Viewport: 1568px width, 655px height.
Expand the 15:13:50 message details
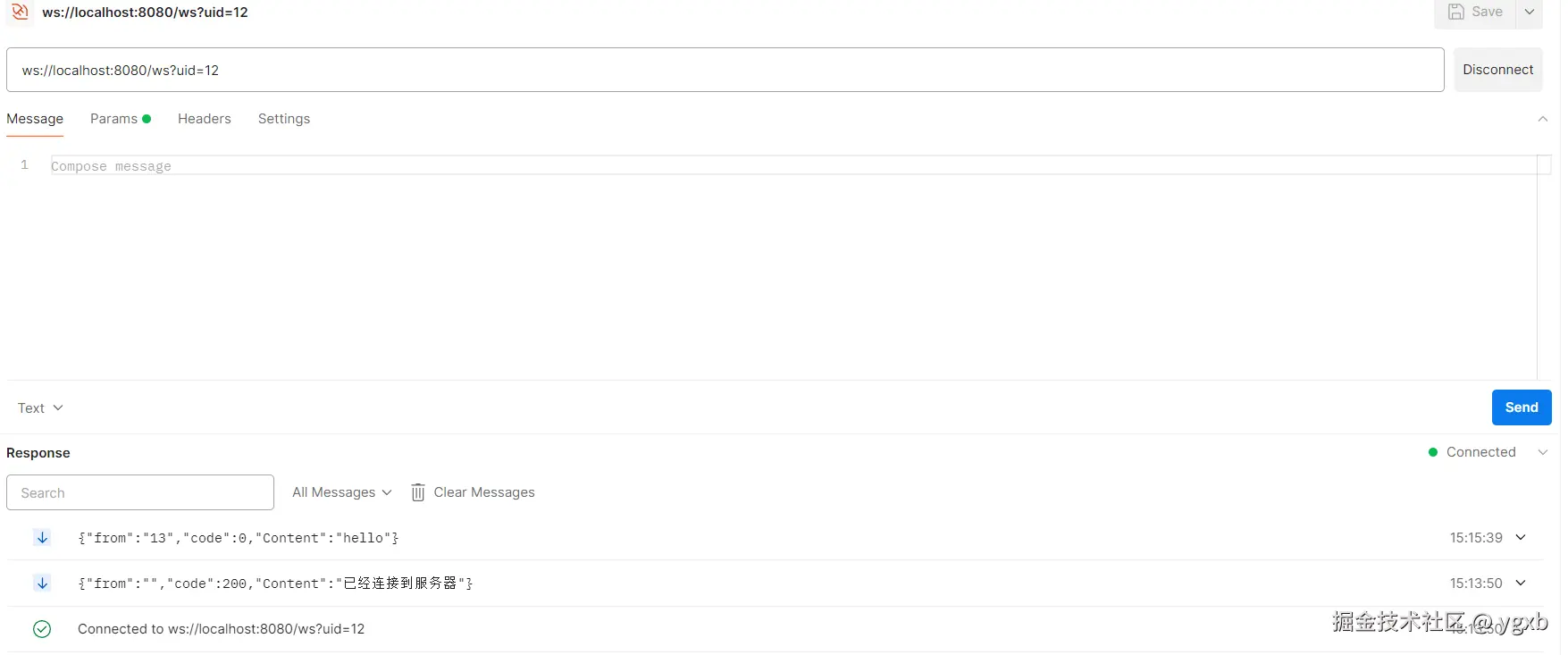point(1521,583)
